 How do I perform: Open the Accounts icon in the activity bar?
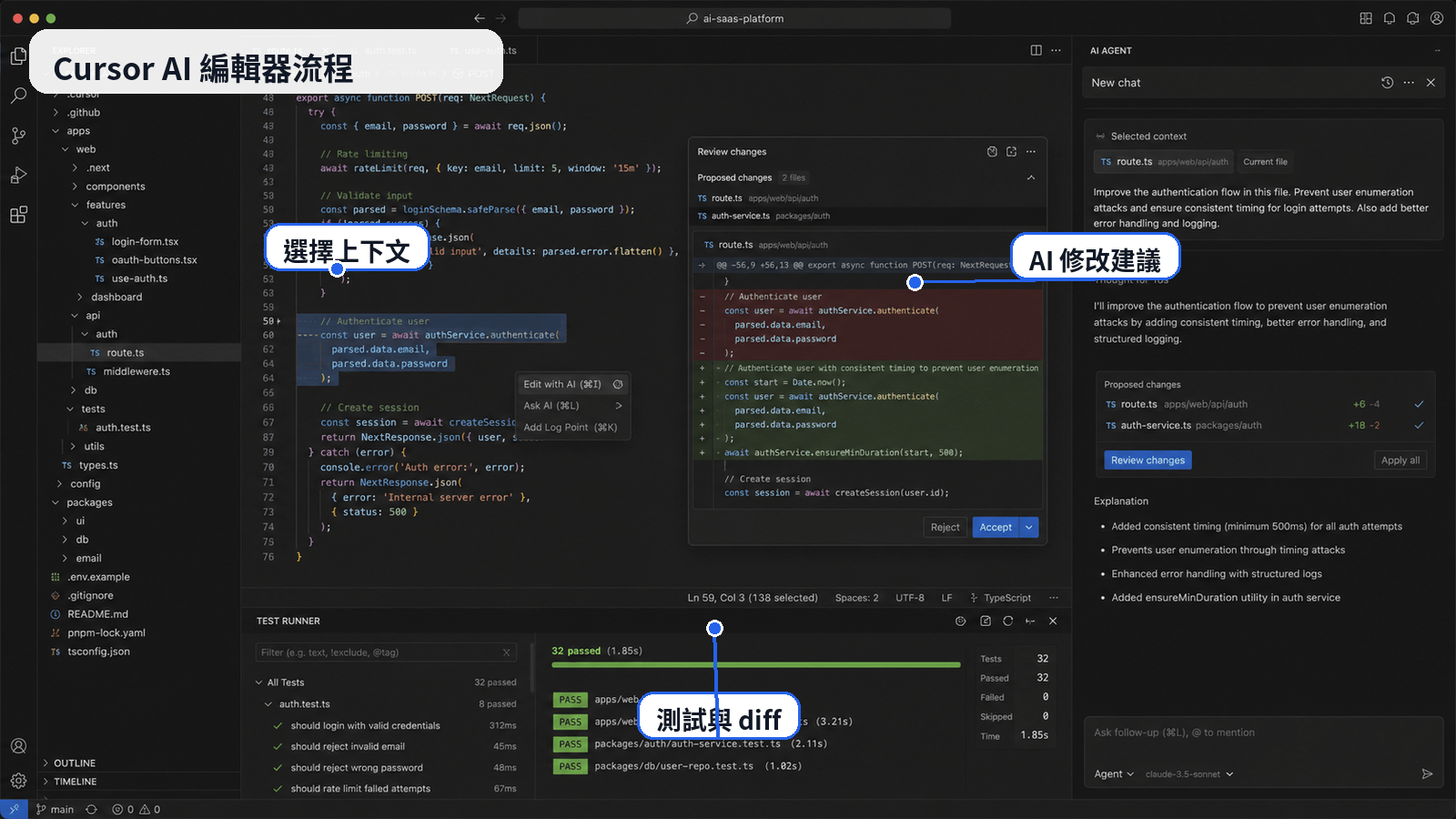(x=18, y=746)
